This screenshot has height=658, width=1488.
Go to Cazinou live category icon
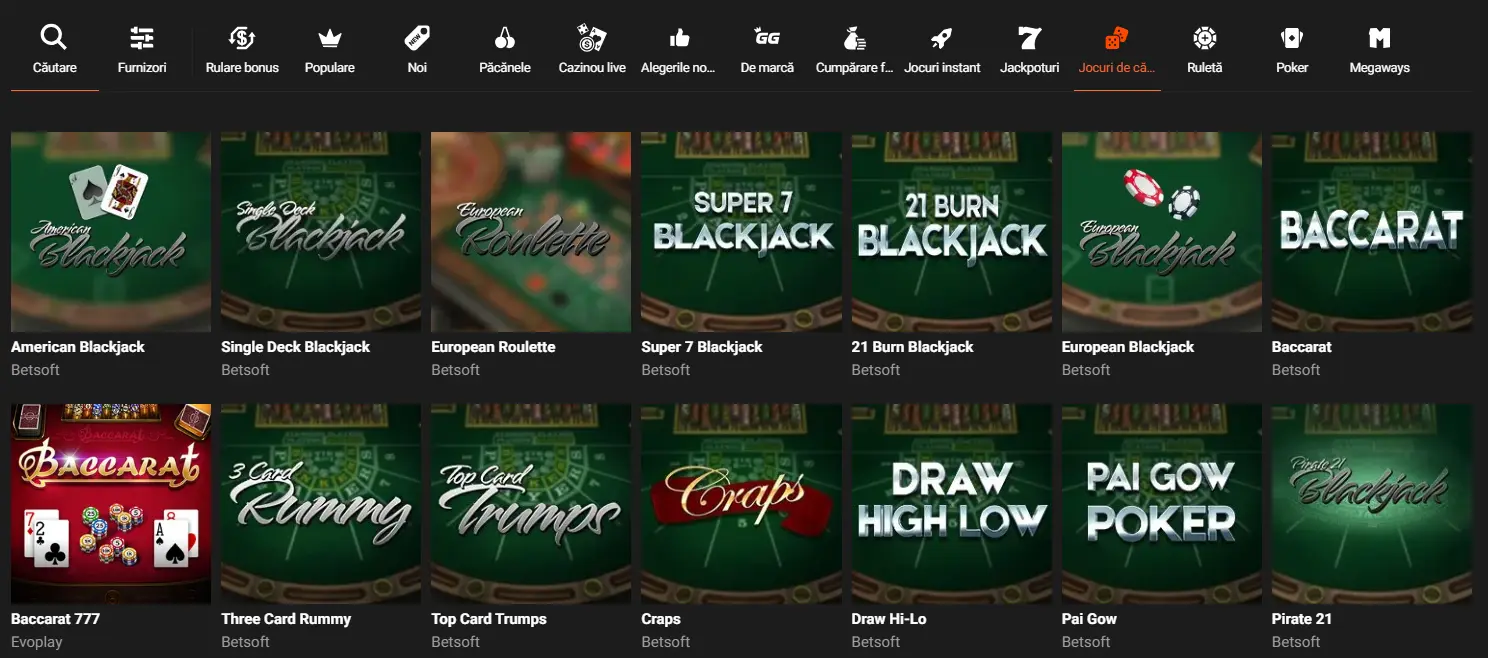[x=592, y=38]
